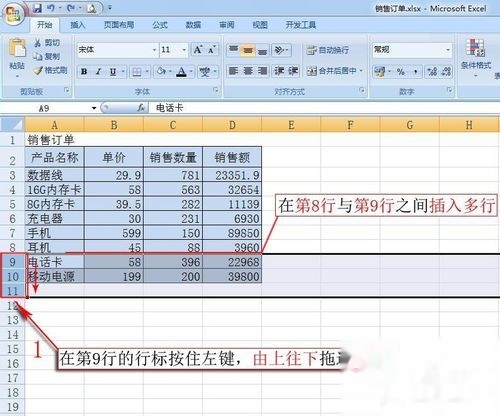500x416 pixels.
Task: Decrease font size with the shrink font icon
Action: 212,50
